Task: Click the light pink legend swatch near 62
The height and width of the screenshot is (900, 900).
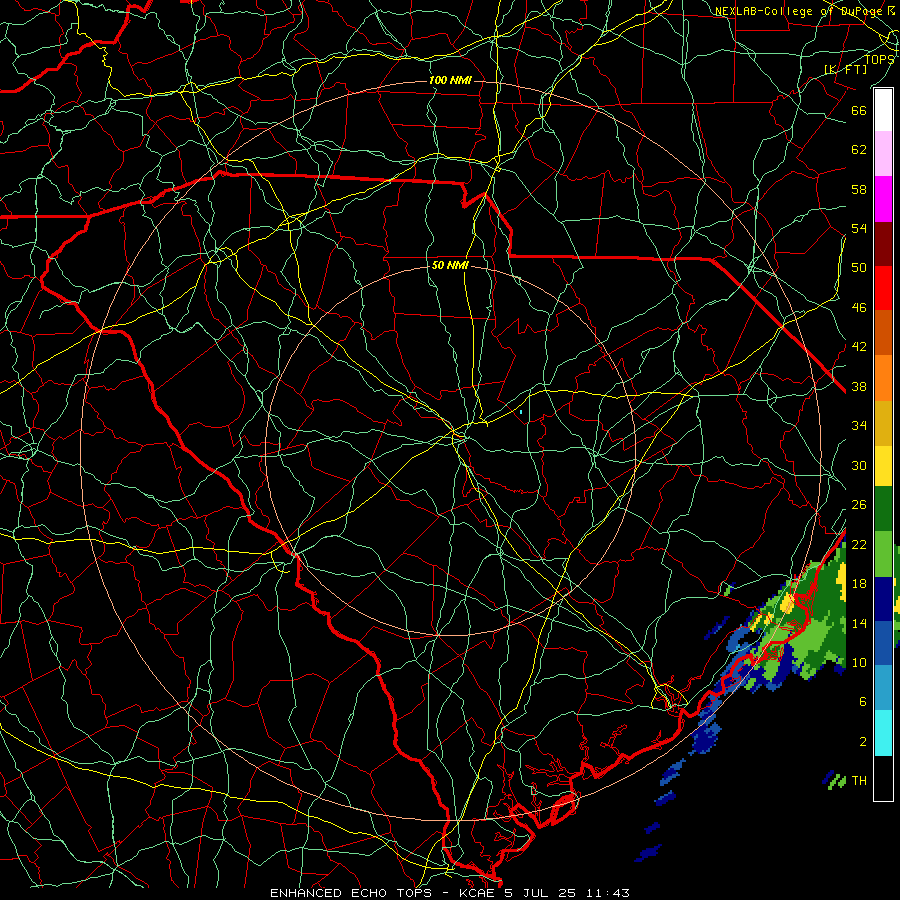Action: 883,154
